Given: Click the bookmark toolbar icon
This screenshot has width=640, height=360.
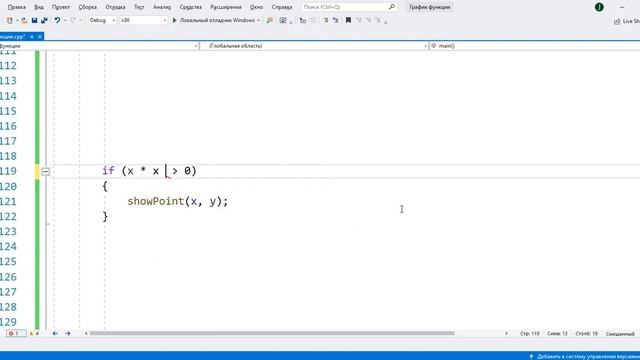Looking at the screenshot, I should [x=348, y=20].
